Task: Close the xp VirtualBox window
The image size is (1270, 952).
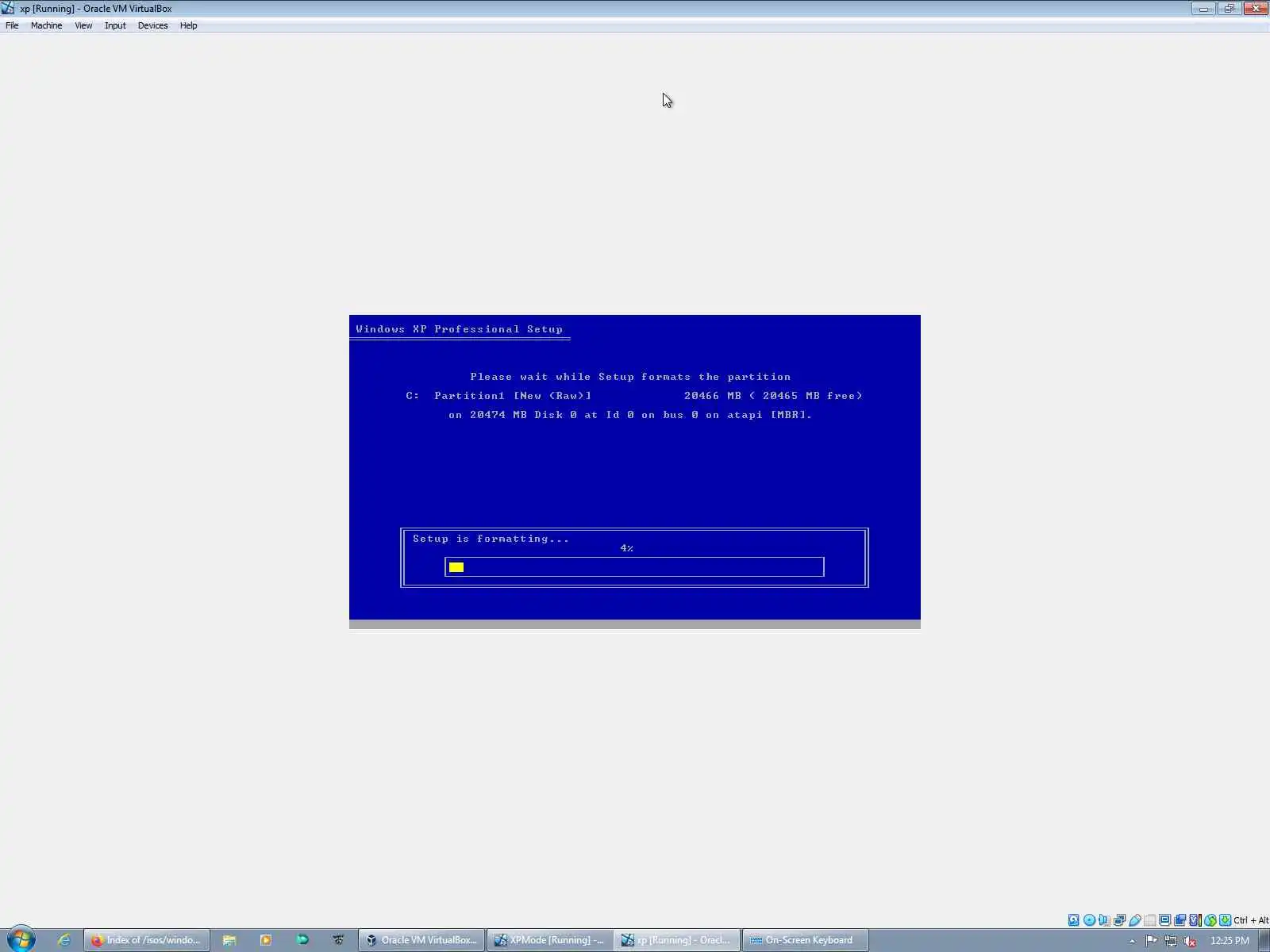Action: click(x=1256, y=9)
